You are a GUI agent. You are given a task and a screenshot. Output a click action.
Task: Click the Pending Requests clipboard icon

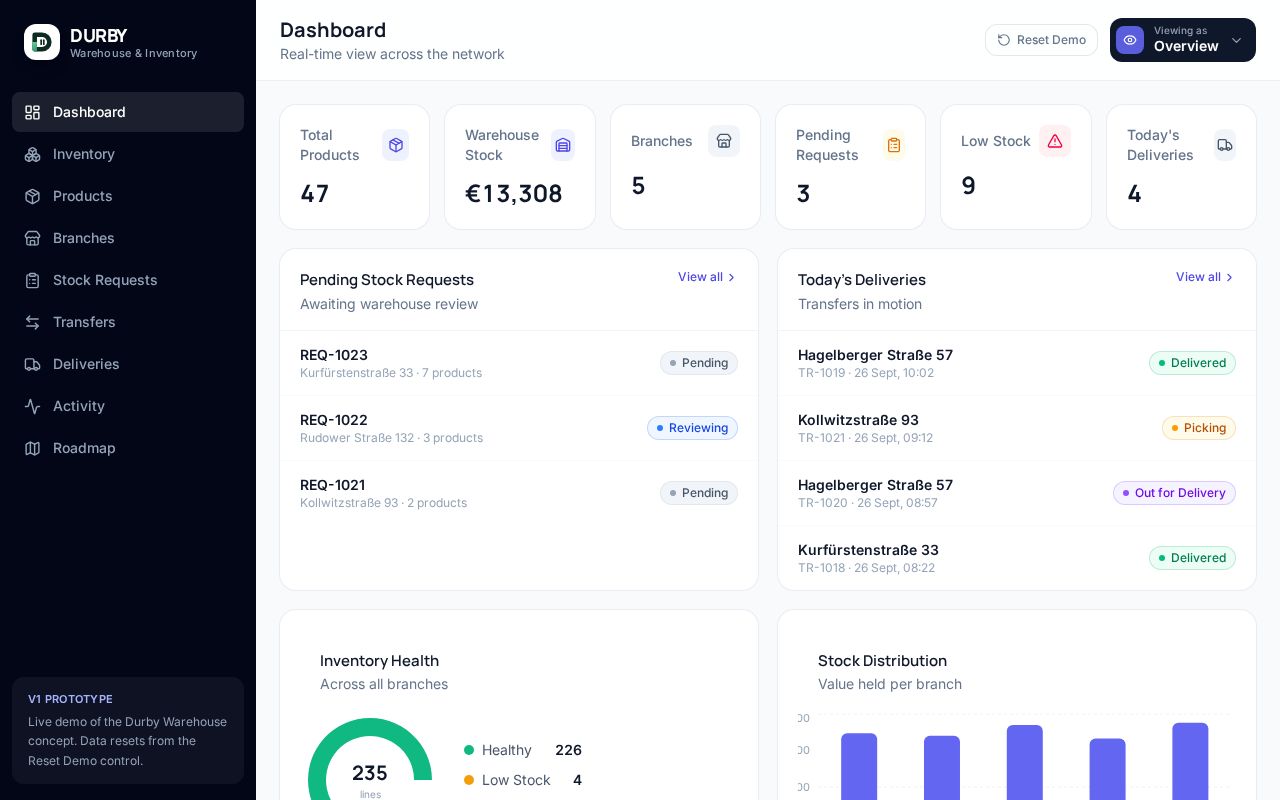[894, 145]
